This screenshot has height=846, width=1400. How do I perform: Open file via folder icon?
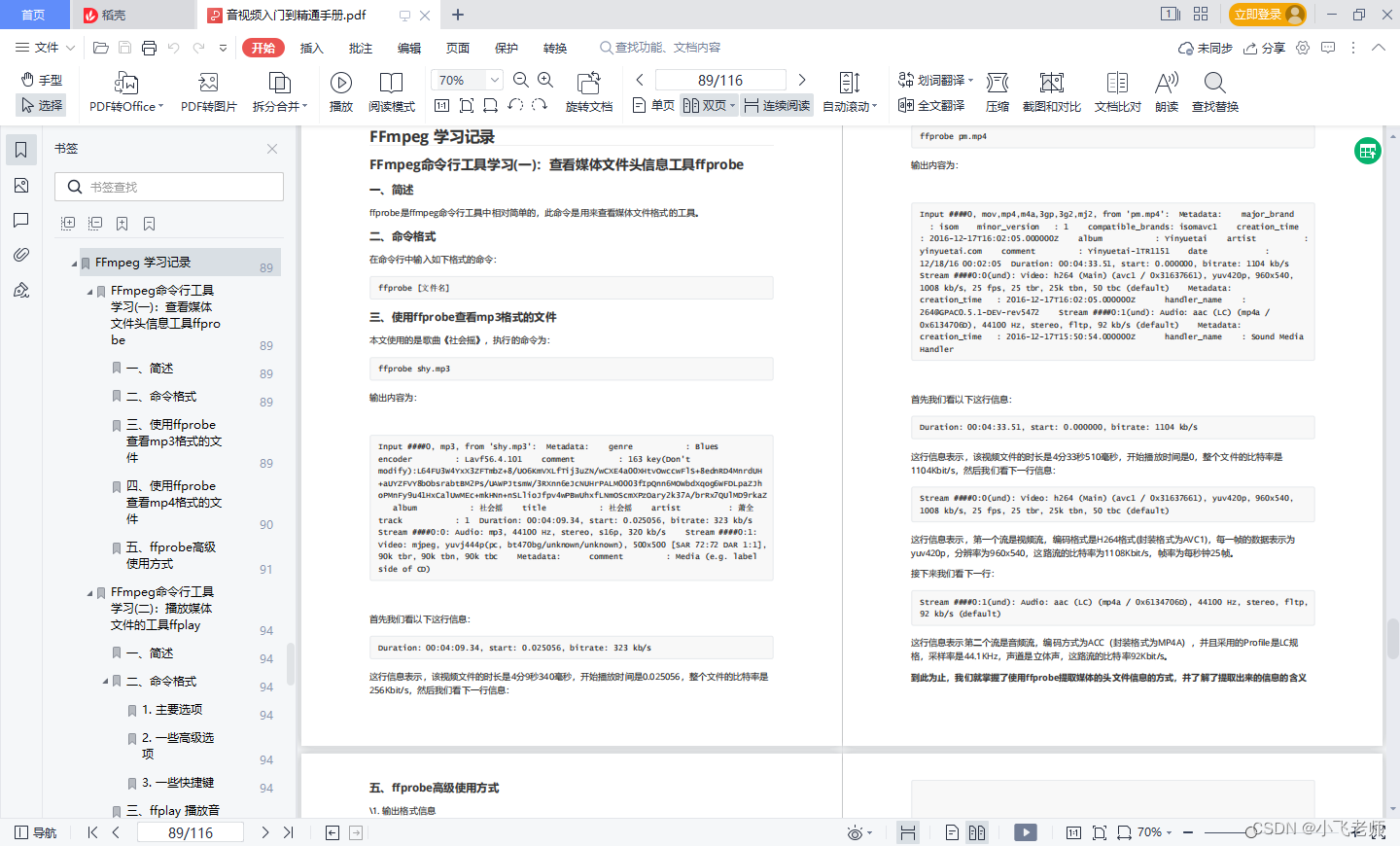point(100,48)
